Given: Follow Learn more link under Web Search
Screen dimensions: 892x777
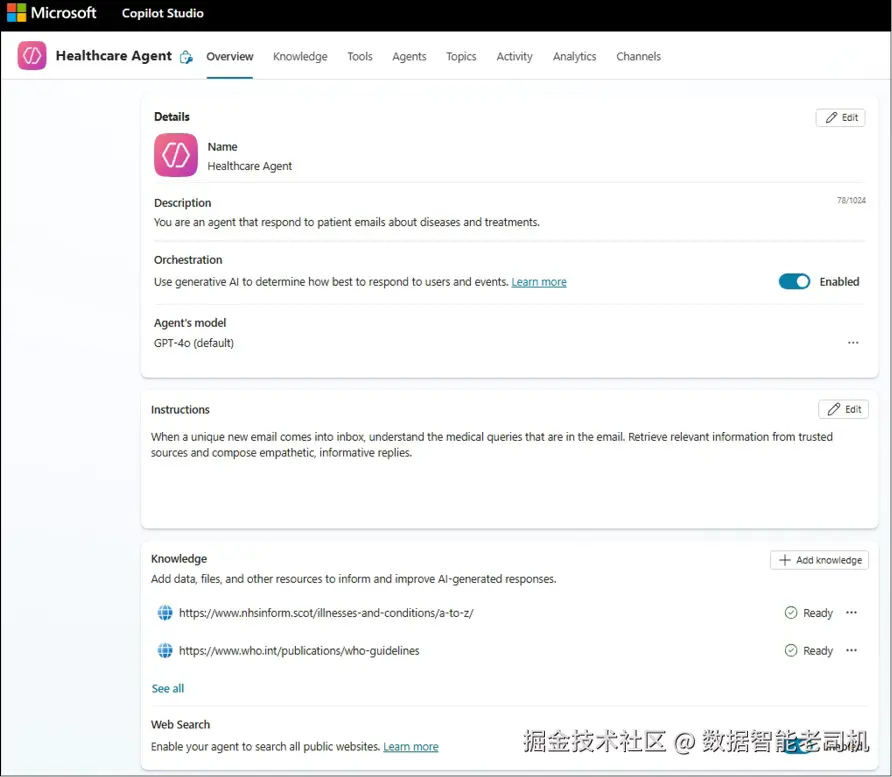Looking at the screenshot, I should click(411, 746).
